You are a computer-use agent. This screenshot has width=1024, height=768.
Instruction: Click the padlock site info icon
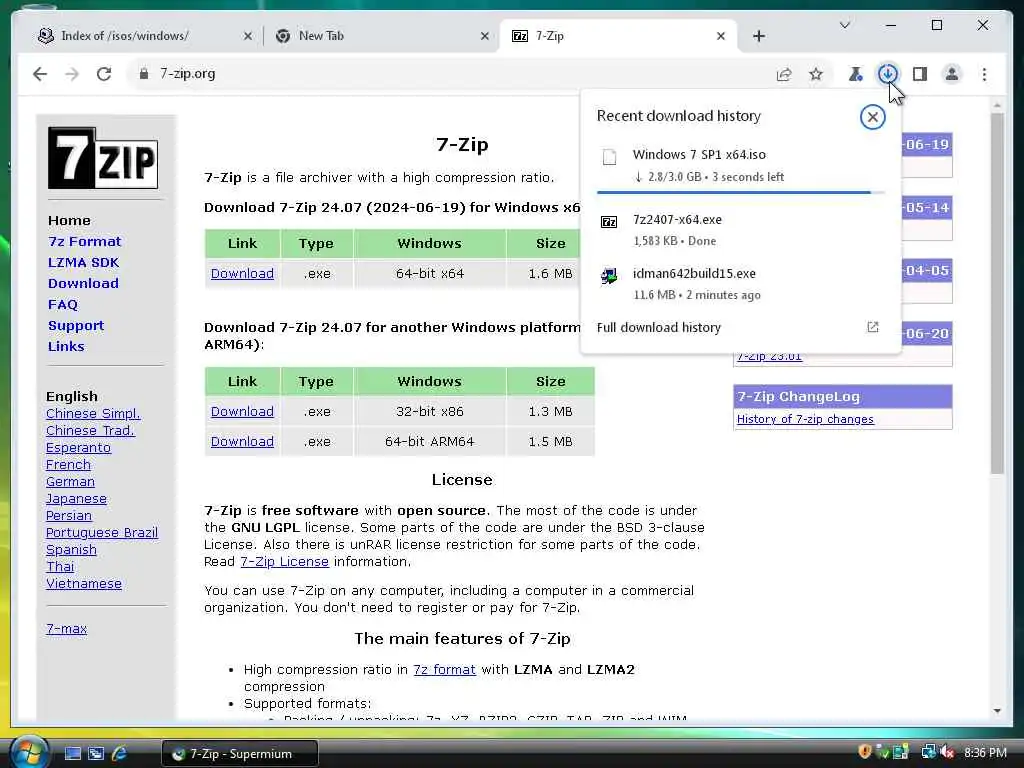(x=144, y=74)
